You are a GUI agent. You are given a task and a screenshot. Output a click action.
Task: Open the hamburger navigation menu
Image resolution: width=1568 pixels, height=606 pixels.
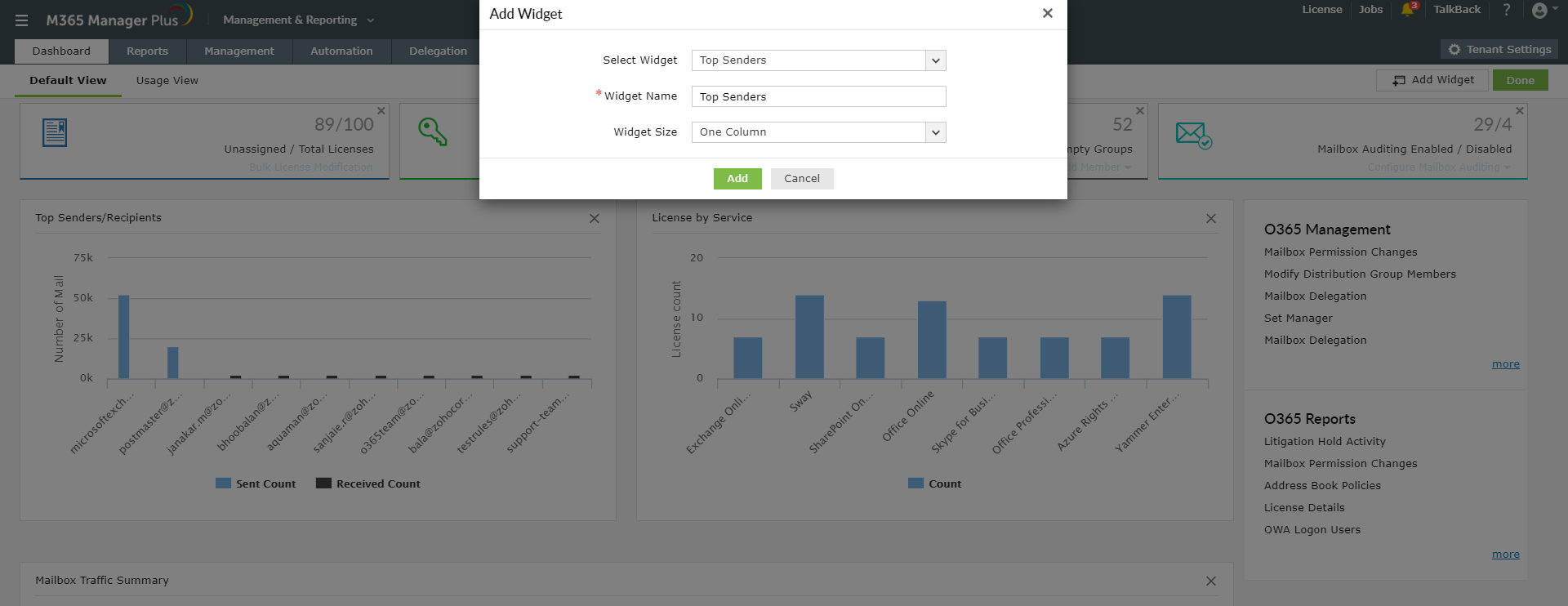coord(22,20)
